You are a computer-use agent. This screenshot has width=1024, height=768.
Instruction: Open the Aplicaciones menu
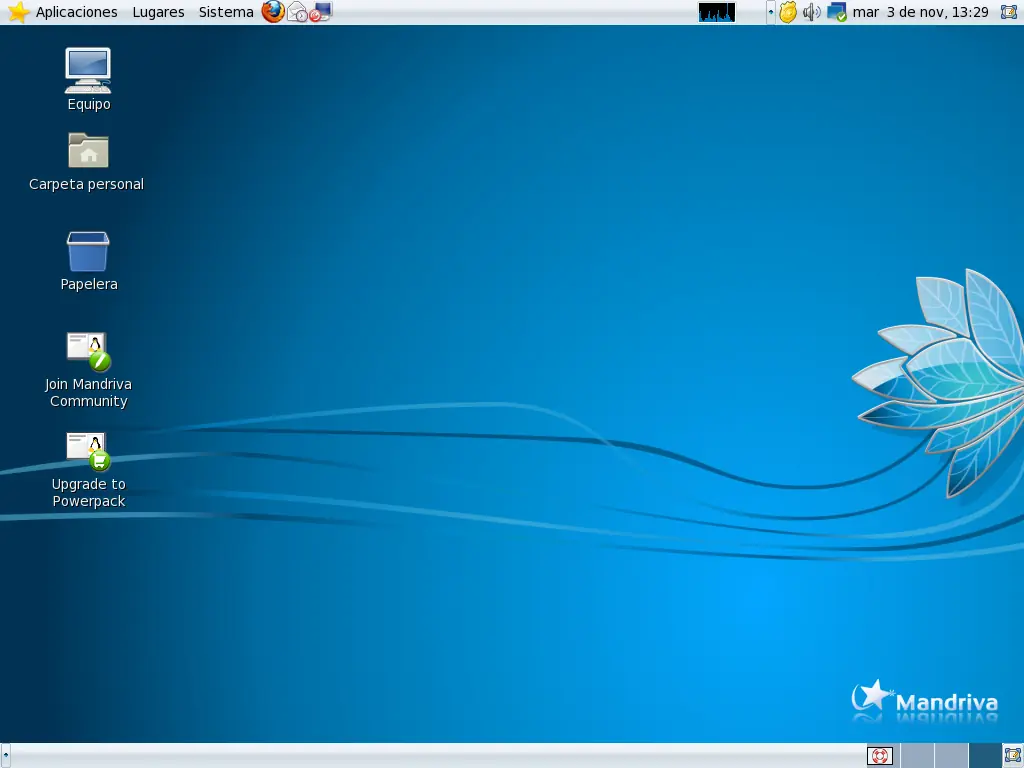click(76, 12)
